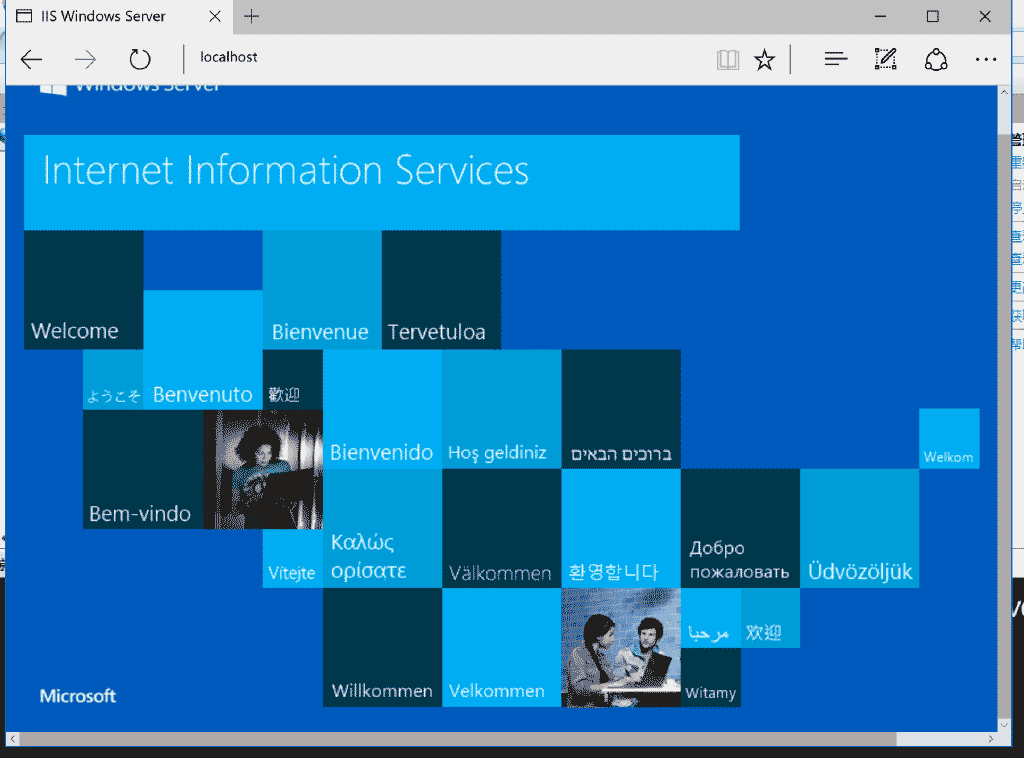The width and height of the screenshot is (1024, 758).
Task: Click the Hoş geldiniz tile
Action: coord(502,409)
